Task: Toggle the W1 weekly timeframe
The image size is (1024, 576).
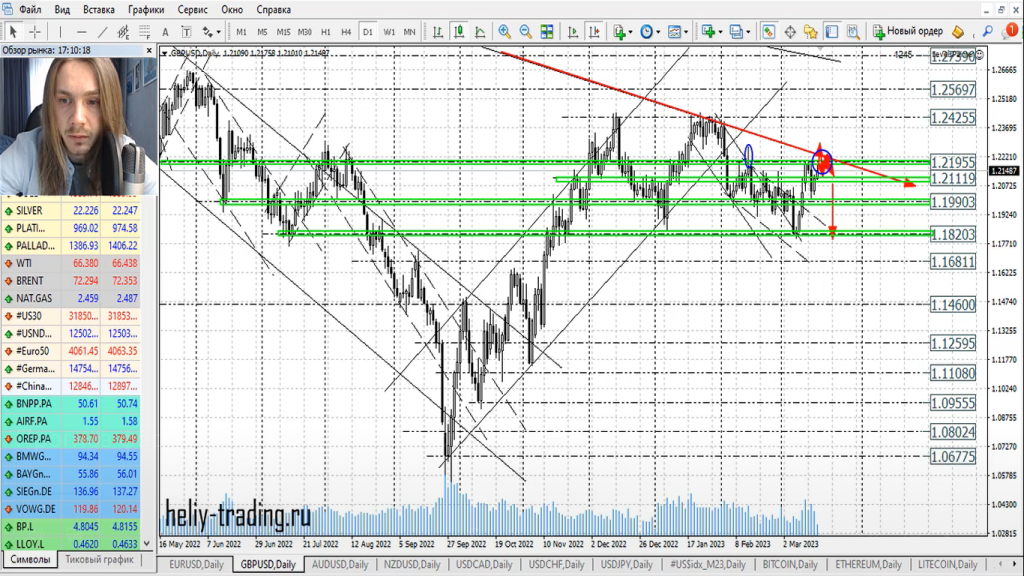Action: [389, 32]
